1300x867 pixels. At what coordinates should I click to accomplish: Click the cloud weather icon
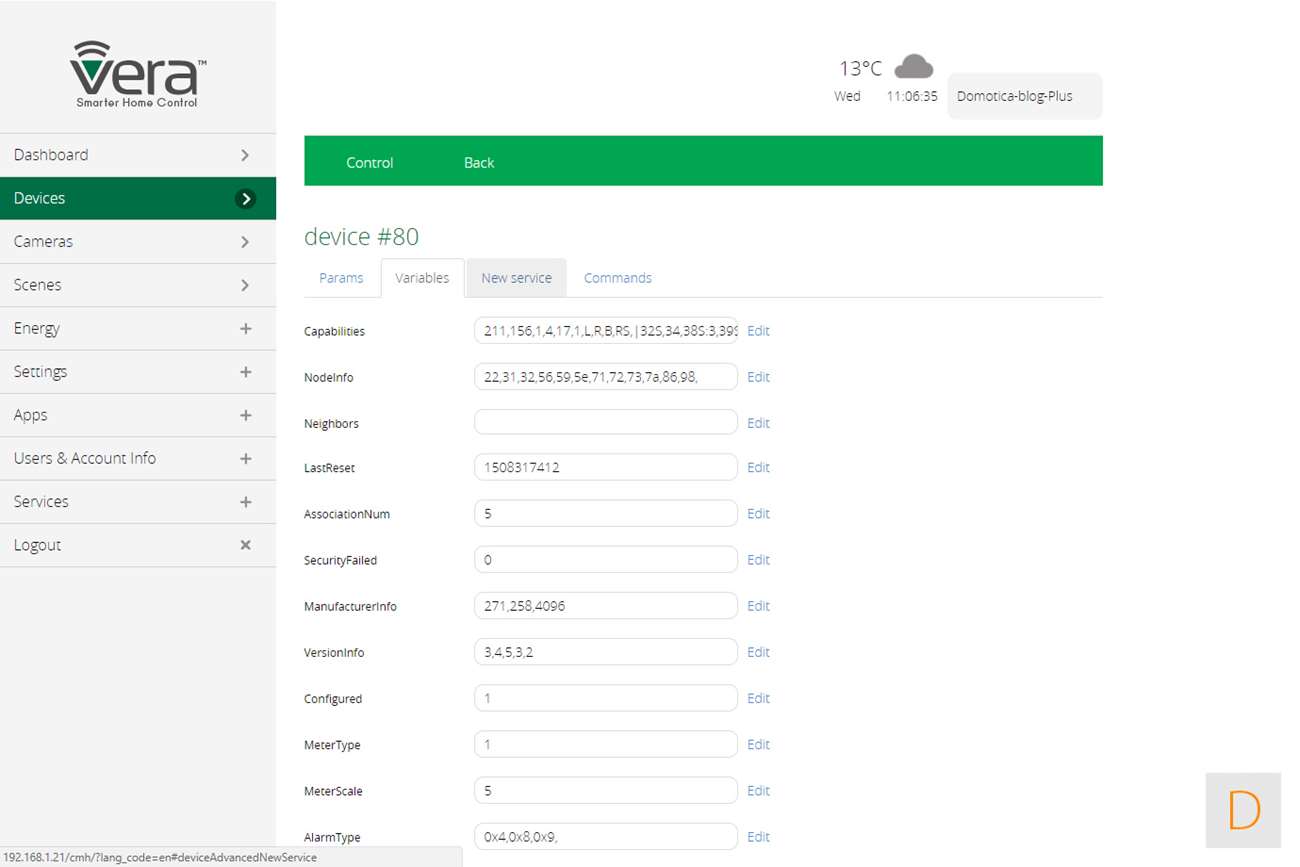[x=913, y=67]
